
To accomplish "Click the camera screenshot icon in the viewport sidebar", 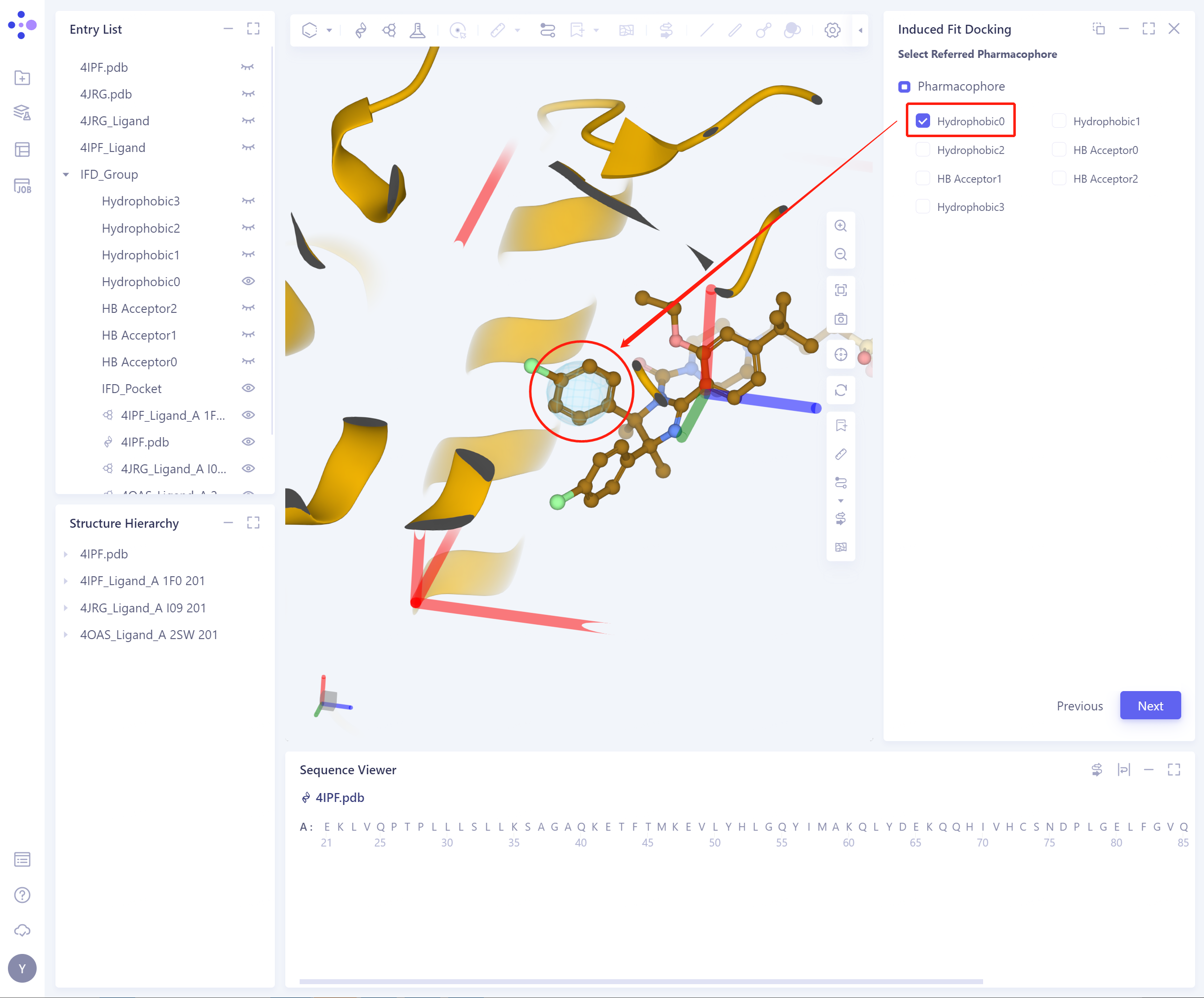I will point(840,319).
